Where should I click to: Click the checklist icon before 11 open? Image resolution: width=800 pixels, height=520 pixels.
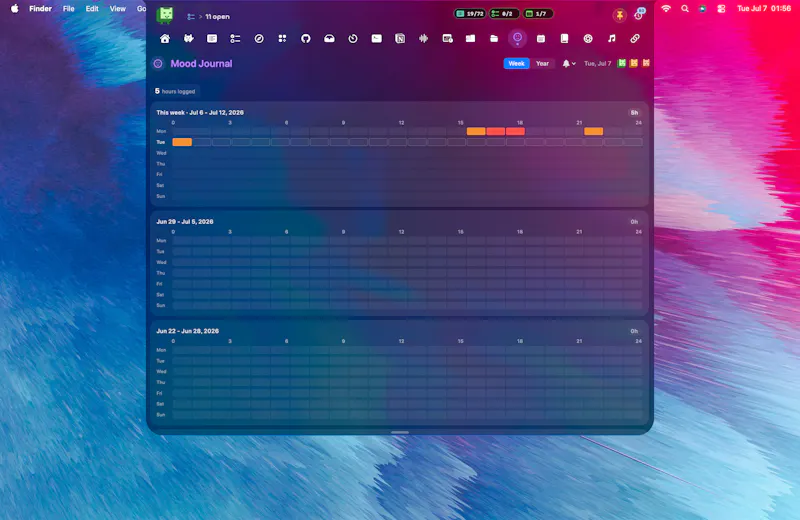coord(191,16)
